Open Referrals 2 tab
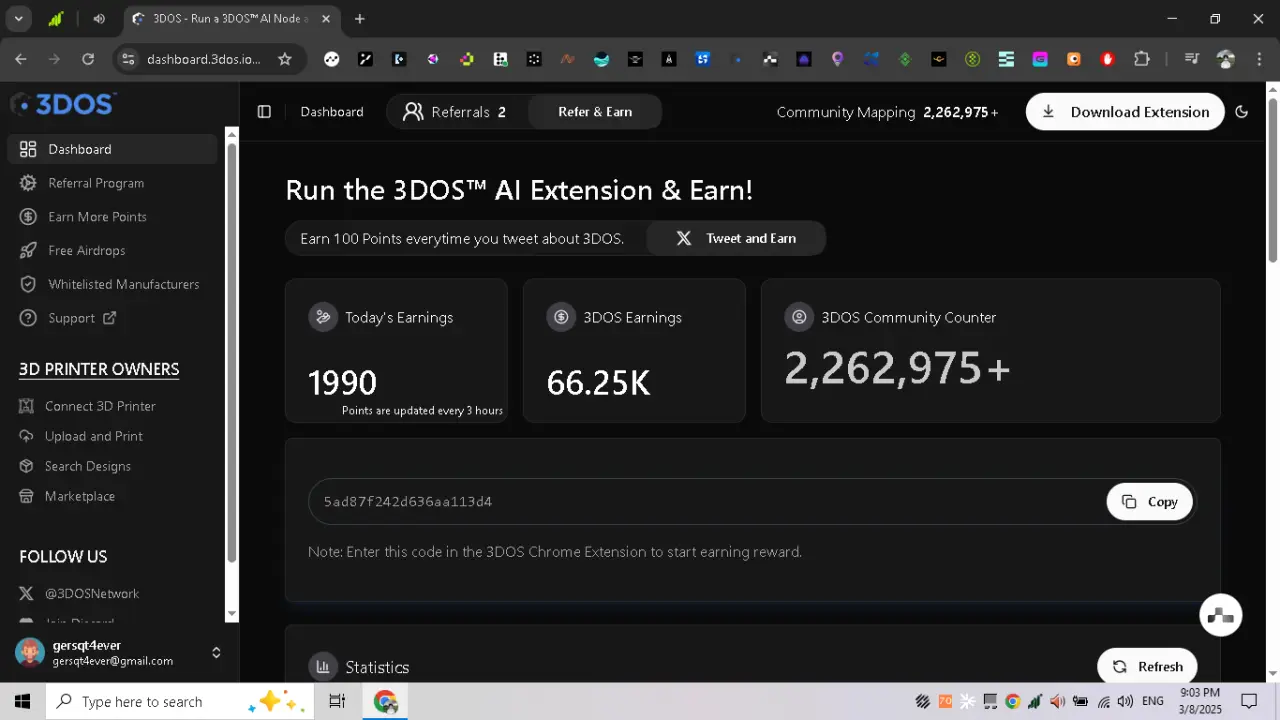The image size is (1280, 720). point(455,112)
